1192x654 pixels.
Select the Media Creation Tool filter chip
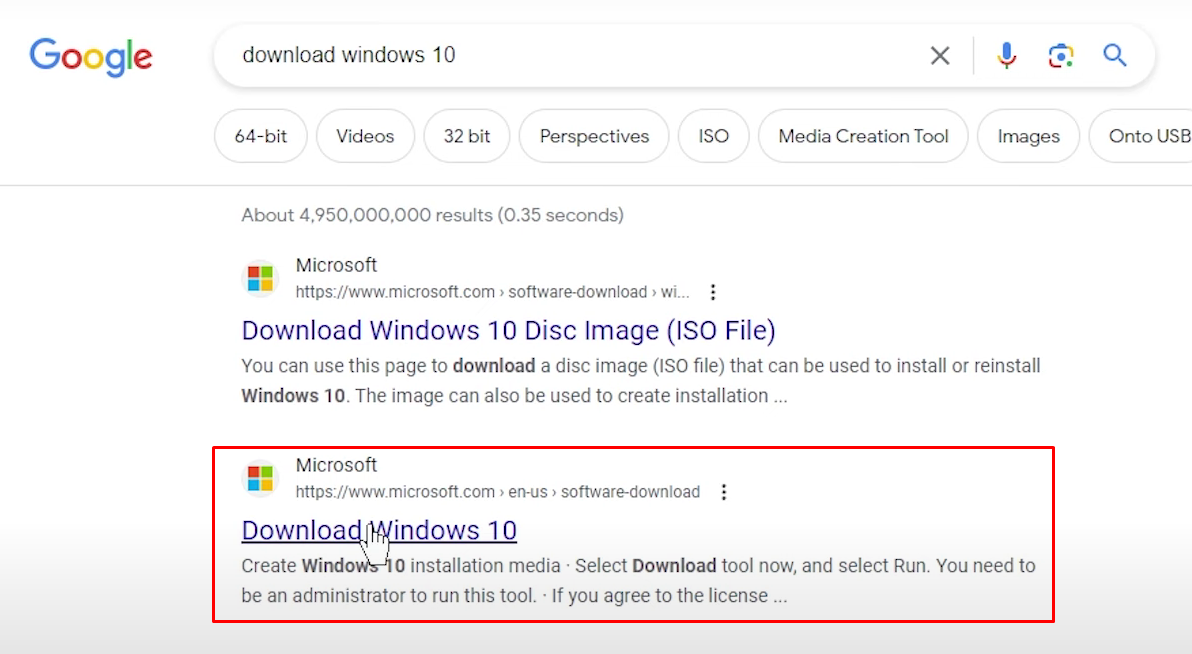tap(862, 136)
